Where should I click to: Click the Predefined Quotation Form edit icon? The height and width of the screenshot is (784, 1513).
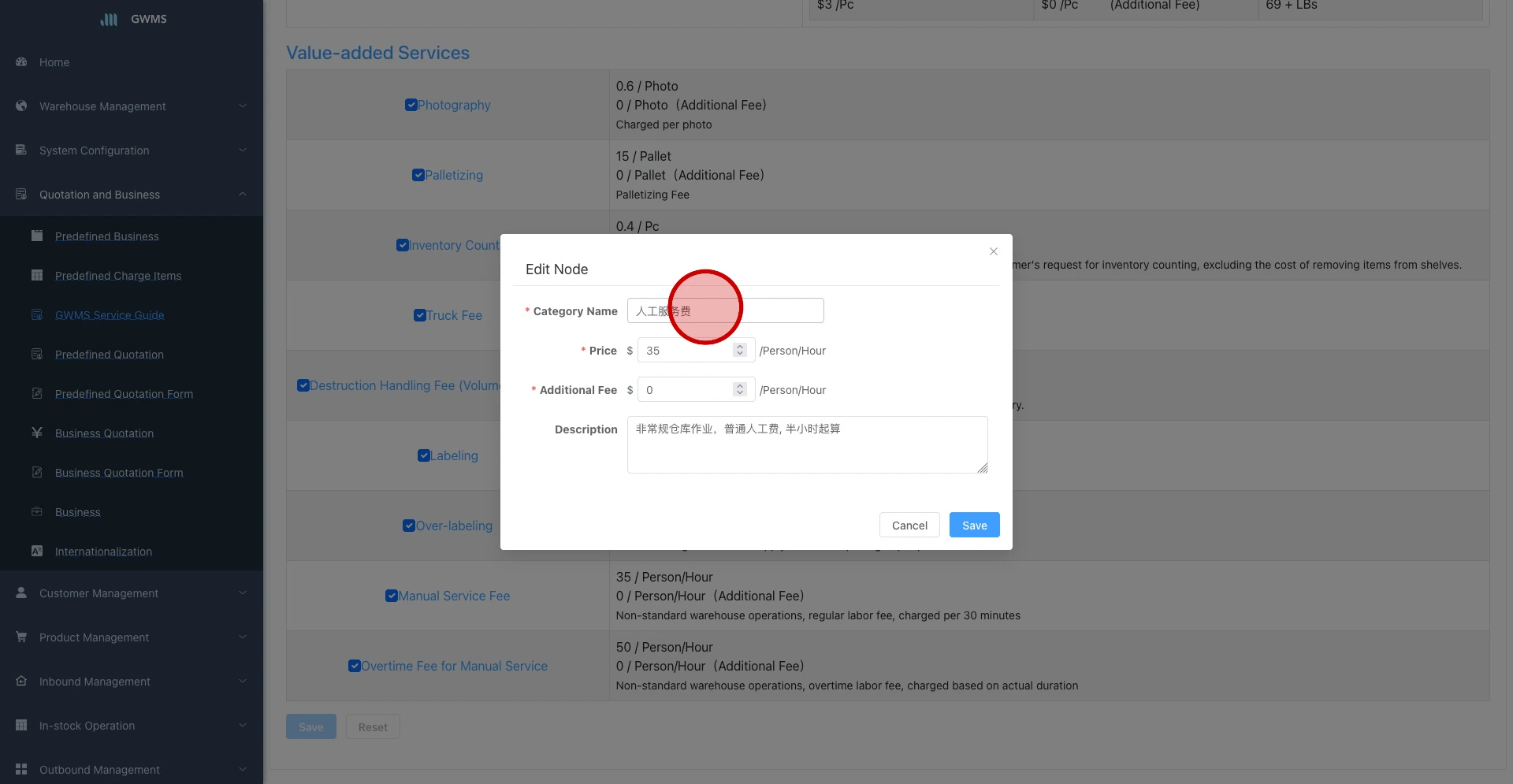tap(37, 393)
